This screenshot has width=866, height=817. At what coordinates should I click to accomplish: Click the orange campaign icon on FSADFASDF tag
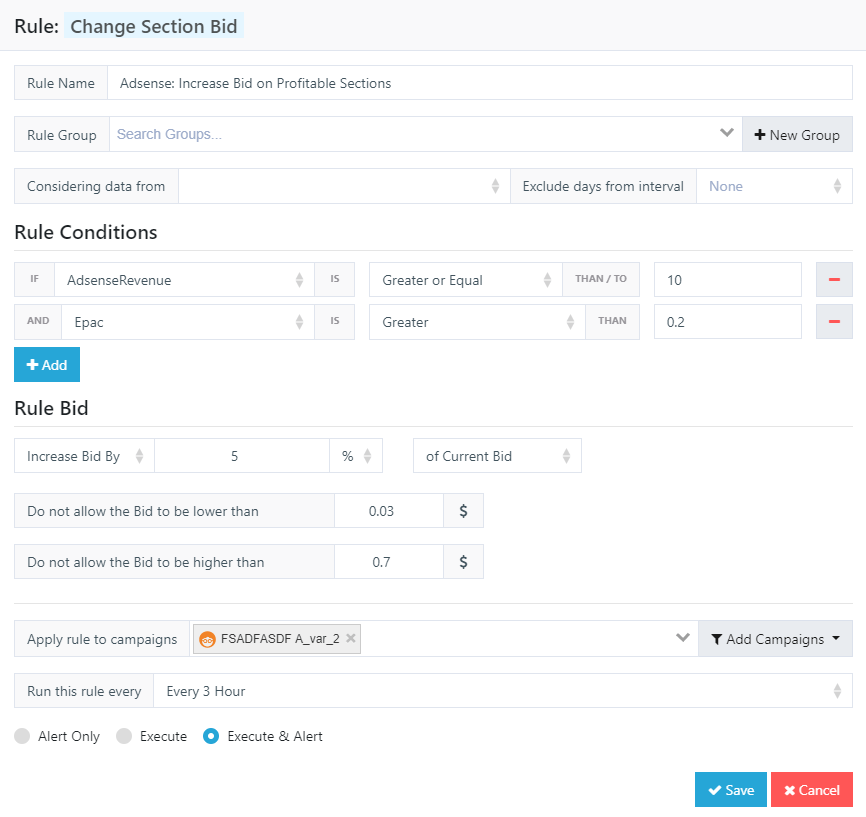point(207,639)
